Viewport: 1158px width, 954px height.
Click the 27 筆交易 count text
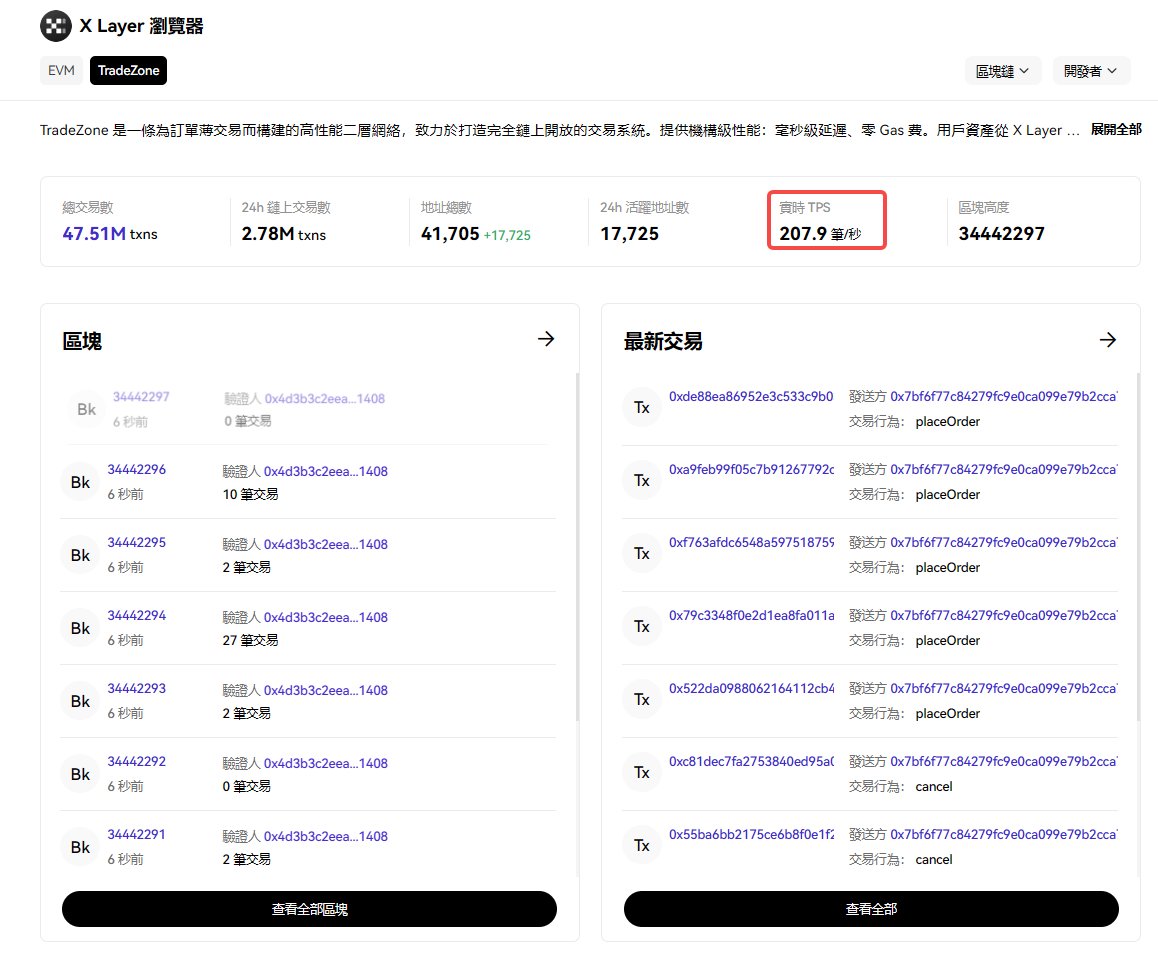(250, 640)
